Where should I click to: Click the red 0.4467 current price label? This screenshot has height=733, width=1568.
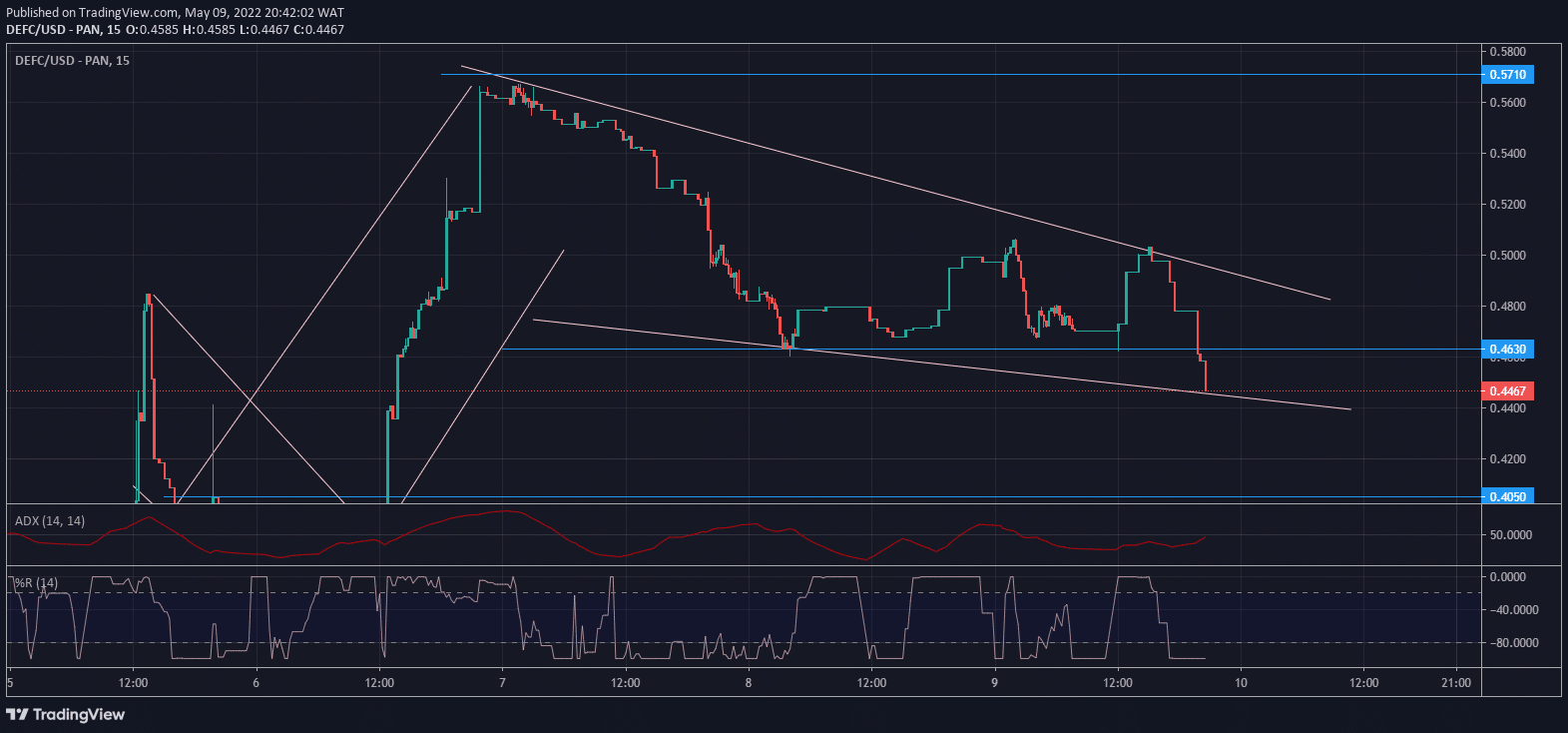point(1507,390)
